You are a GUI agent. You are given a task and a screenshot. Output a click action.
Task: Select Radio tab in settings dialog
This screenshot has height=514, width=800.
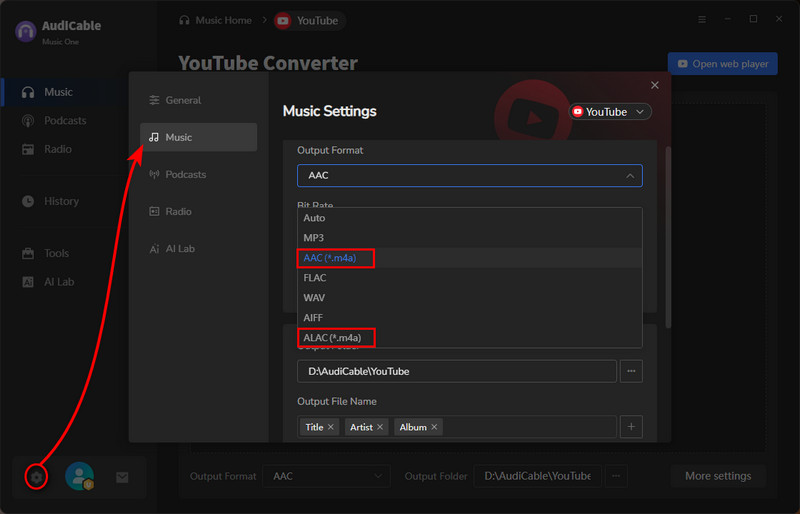198,211
